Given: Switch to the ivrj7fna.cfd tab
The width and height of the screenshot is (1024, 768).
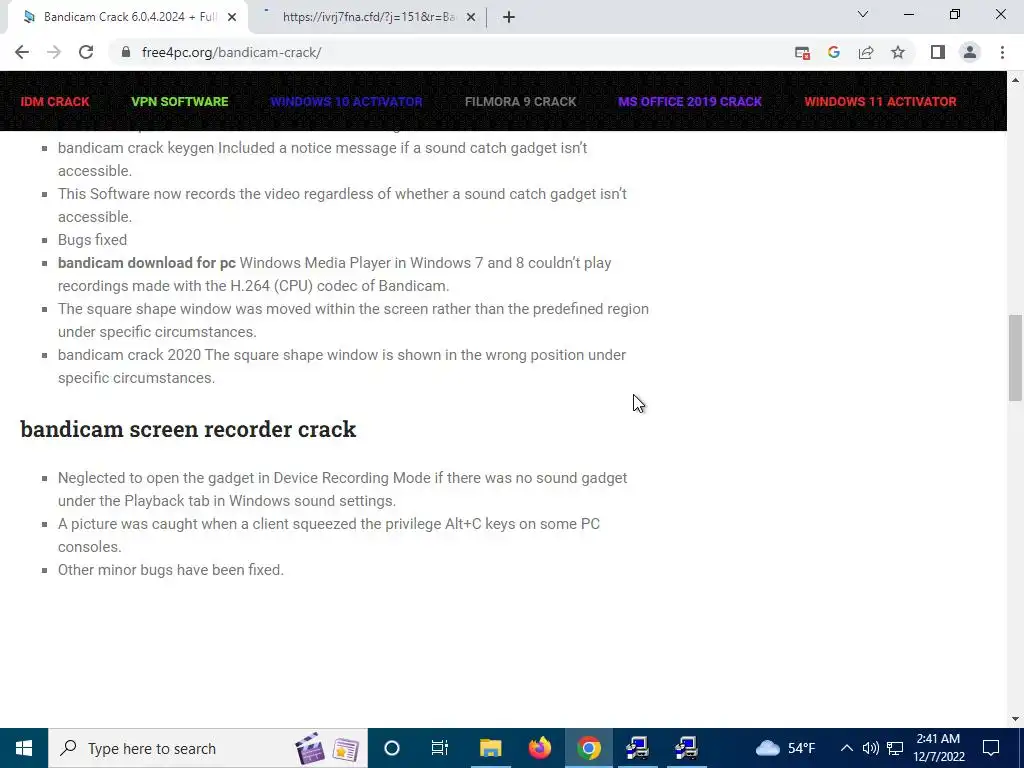Looking at the screenshot, I should pyautogui.click(x=366, y=17).
